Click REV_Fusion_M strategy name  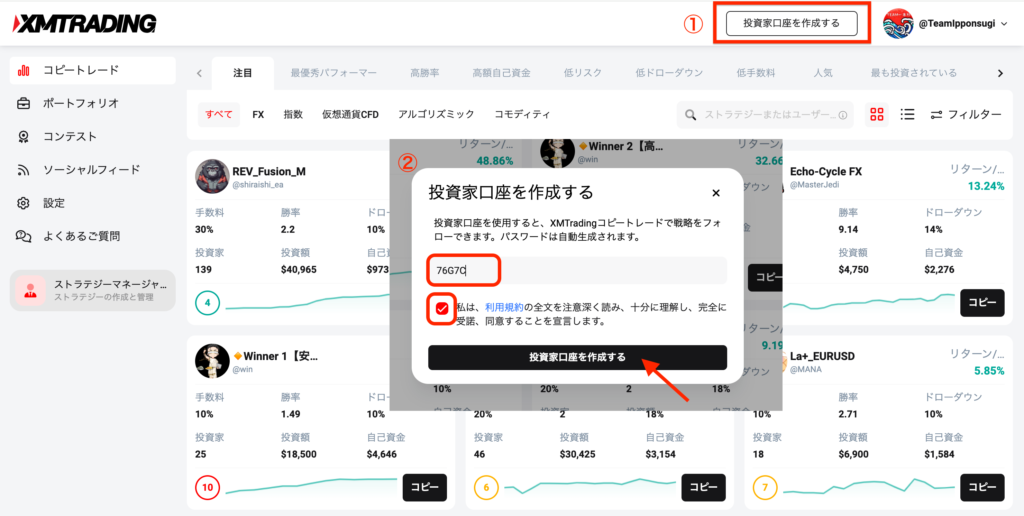(269, 172)
